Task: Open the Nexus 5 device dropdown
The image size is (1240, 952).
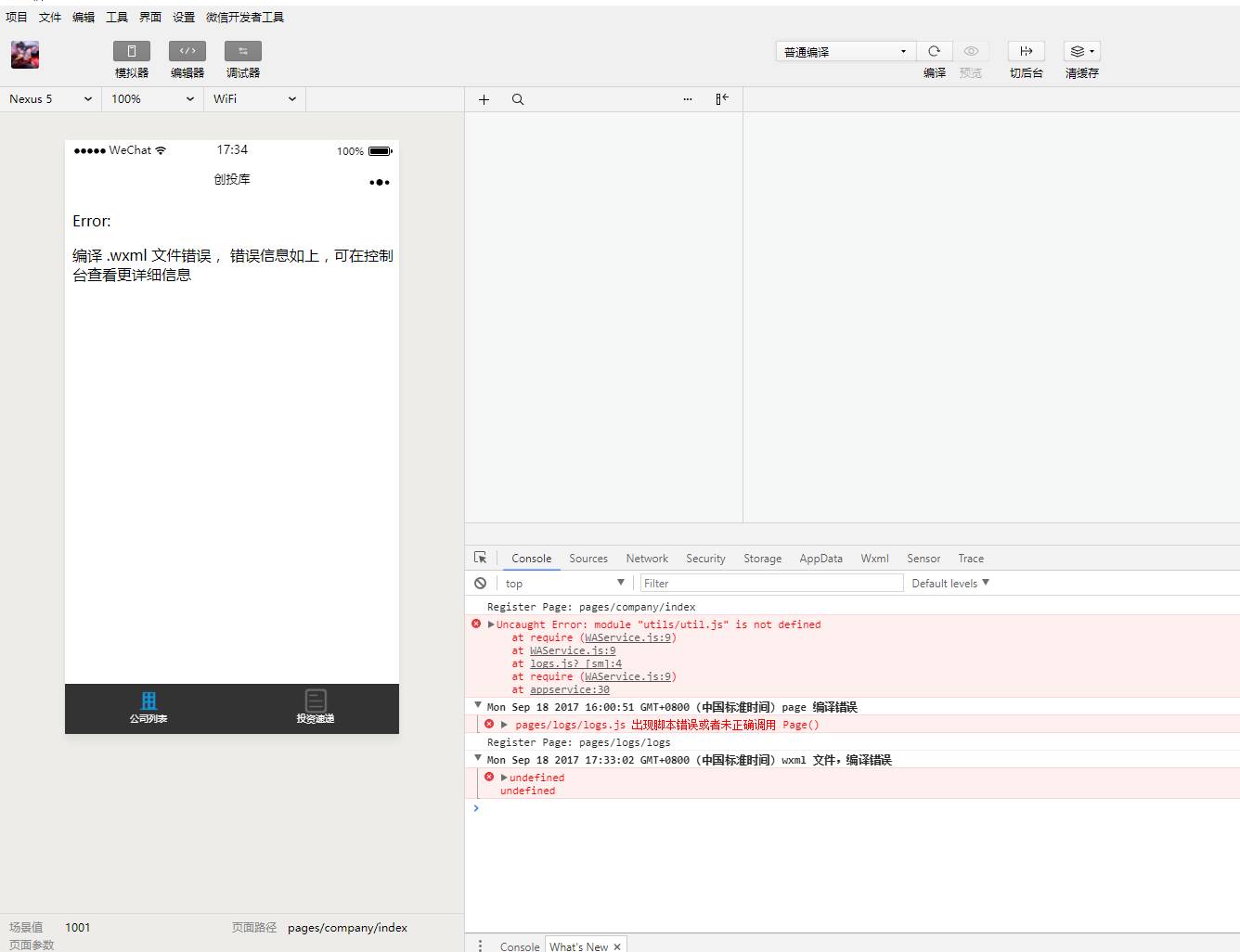Action: pyautogui.click(x=51, y=99)
